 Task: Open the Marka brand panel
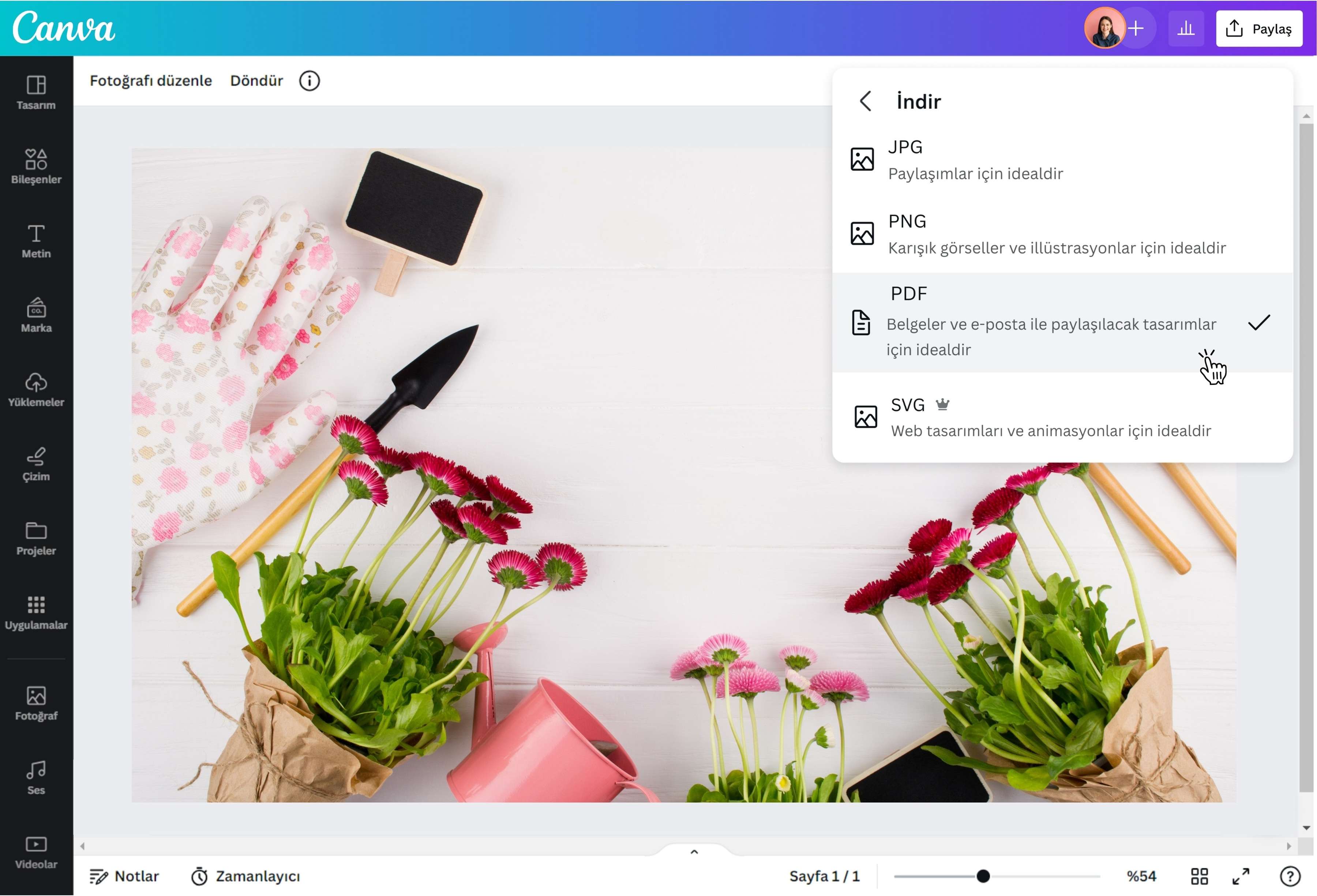pos(36,316)
